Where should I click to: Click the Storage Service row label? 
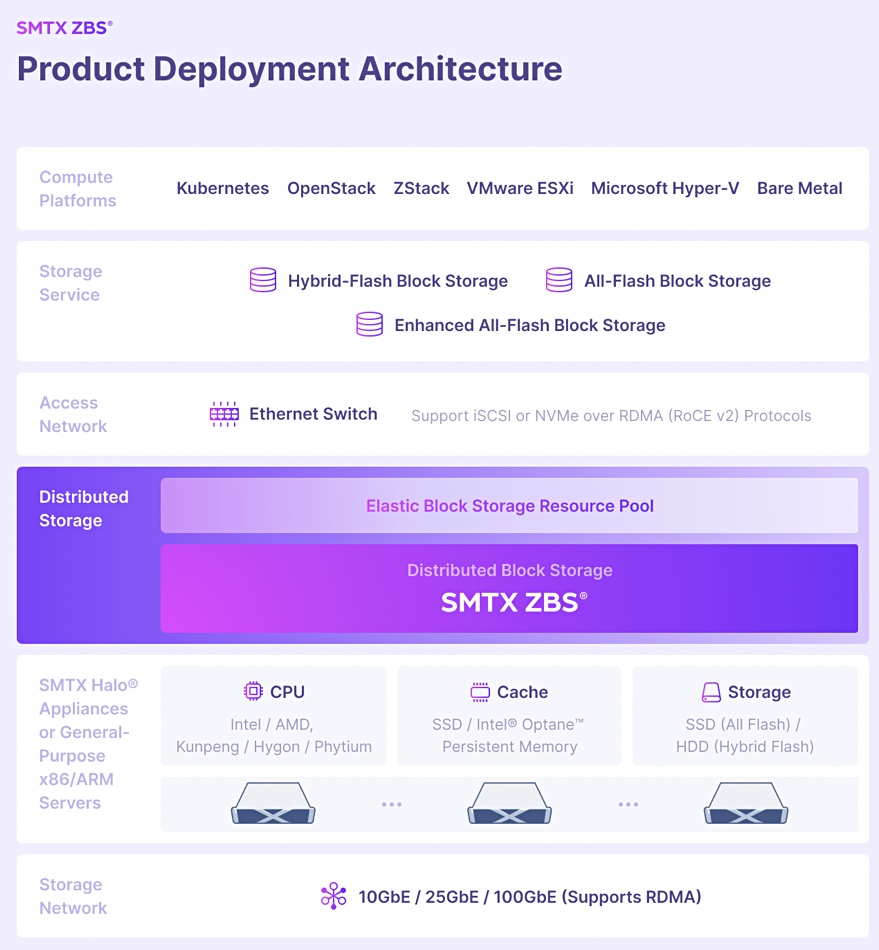pos(70,283)
